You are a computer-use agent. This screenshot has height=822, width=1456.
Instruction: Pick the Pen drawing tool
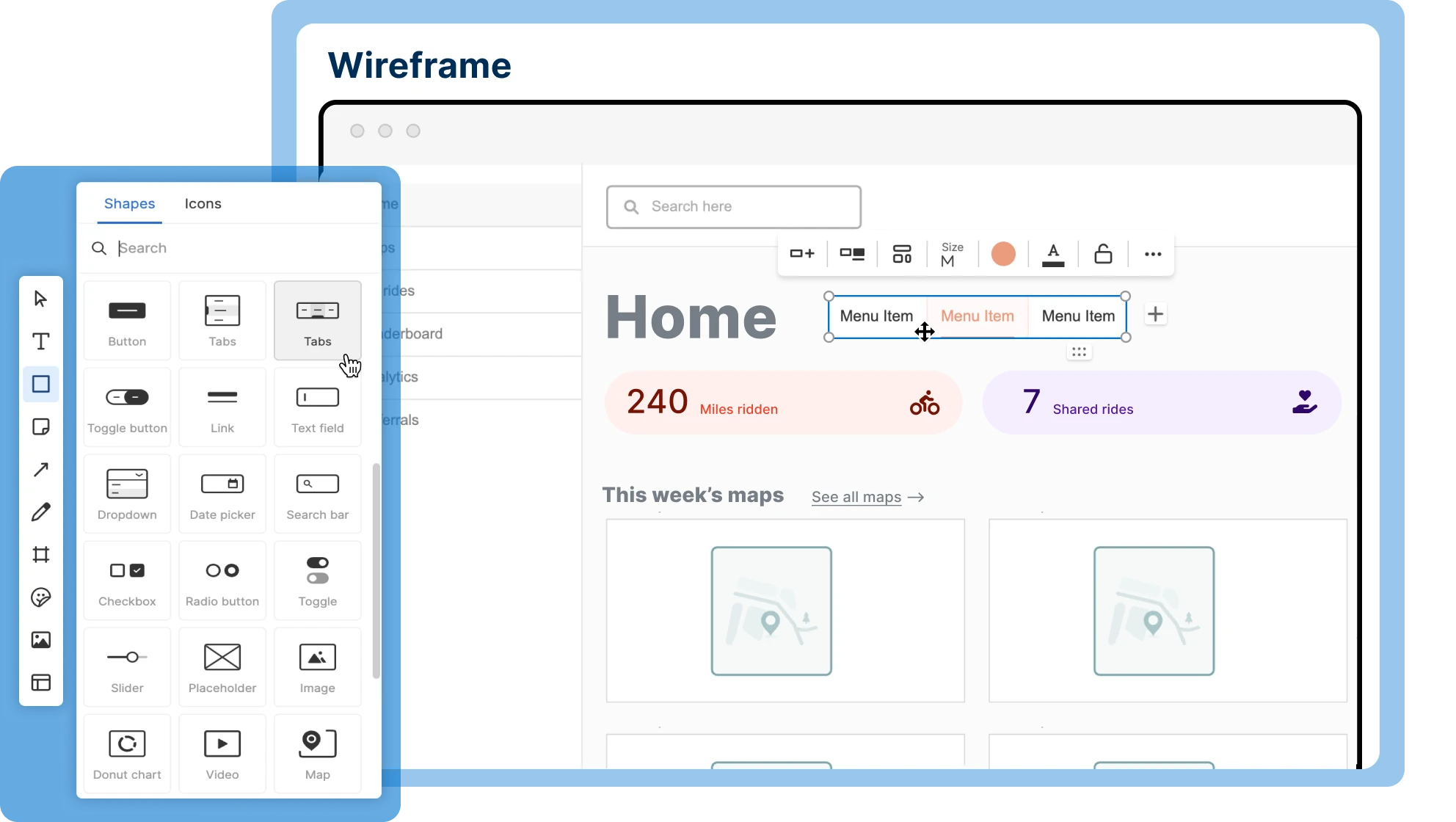(41, 512)
